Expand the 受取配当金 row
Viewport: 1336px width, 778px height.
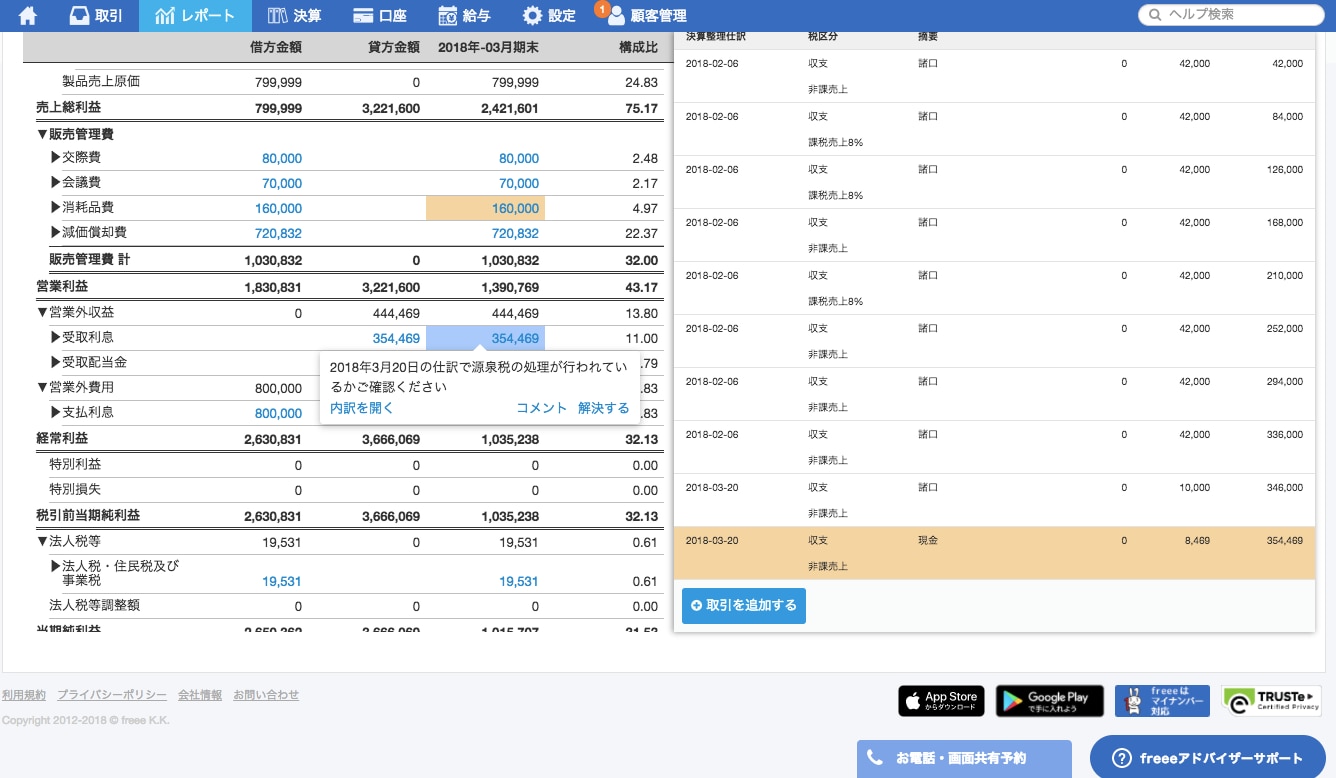[56, 362]
